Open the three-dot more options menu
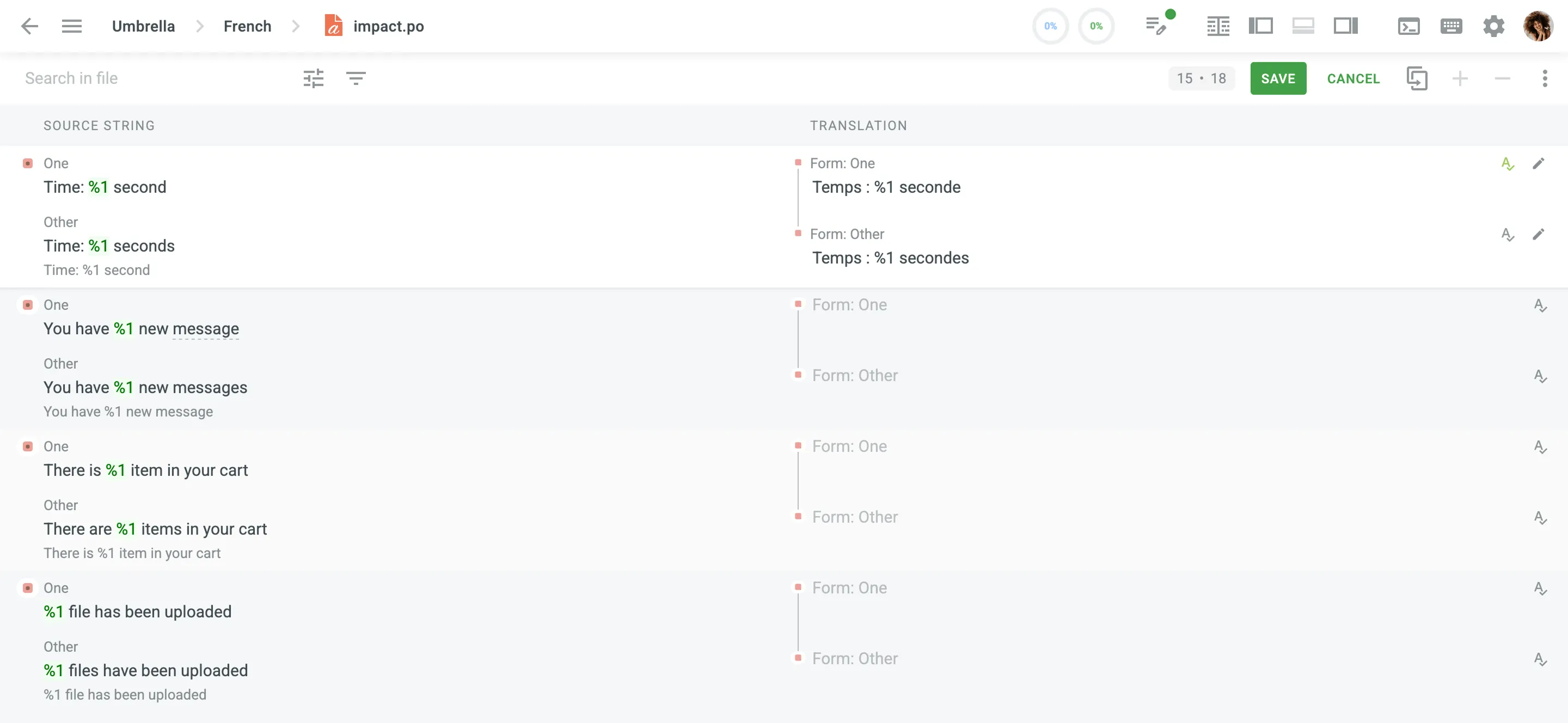Screen dimensions: 1568x723 (x=1544, y=78)
